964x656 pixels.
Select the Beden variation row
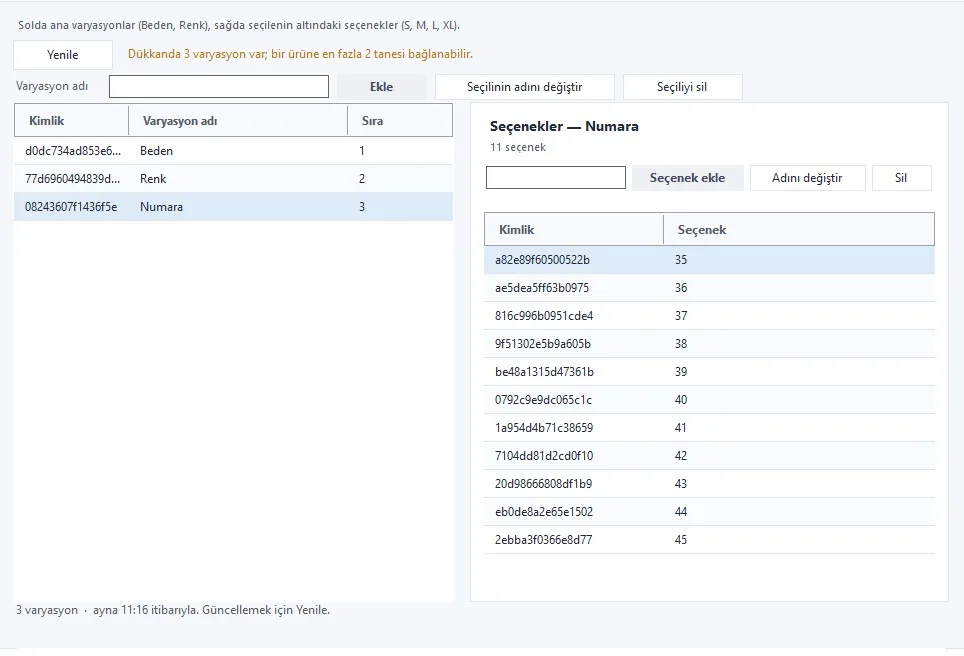coord(234,151)
